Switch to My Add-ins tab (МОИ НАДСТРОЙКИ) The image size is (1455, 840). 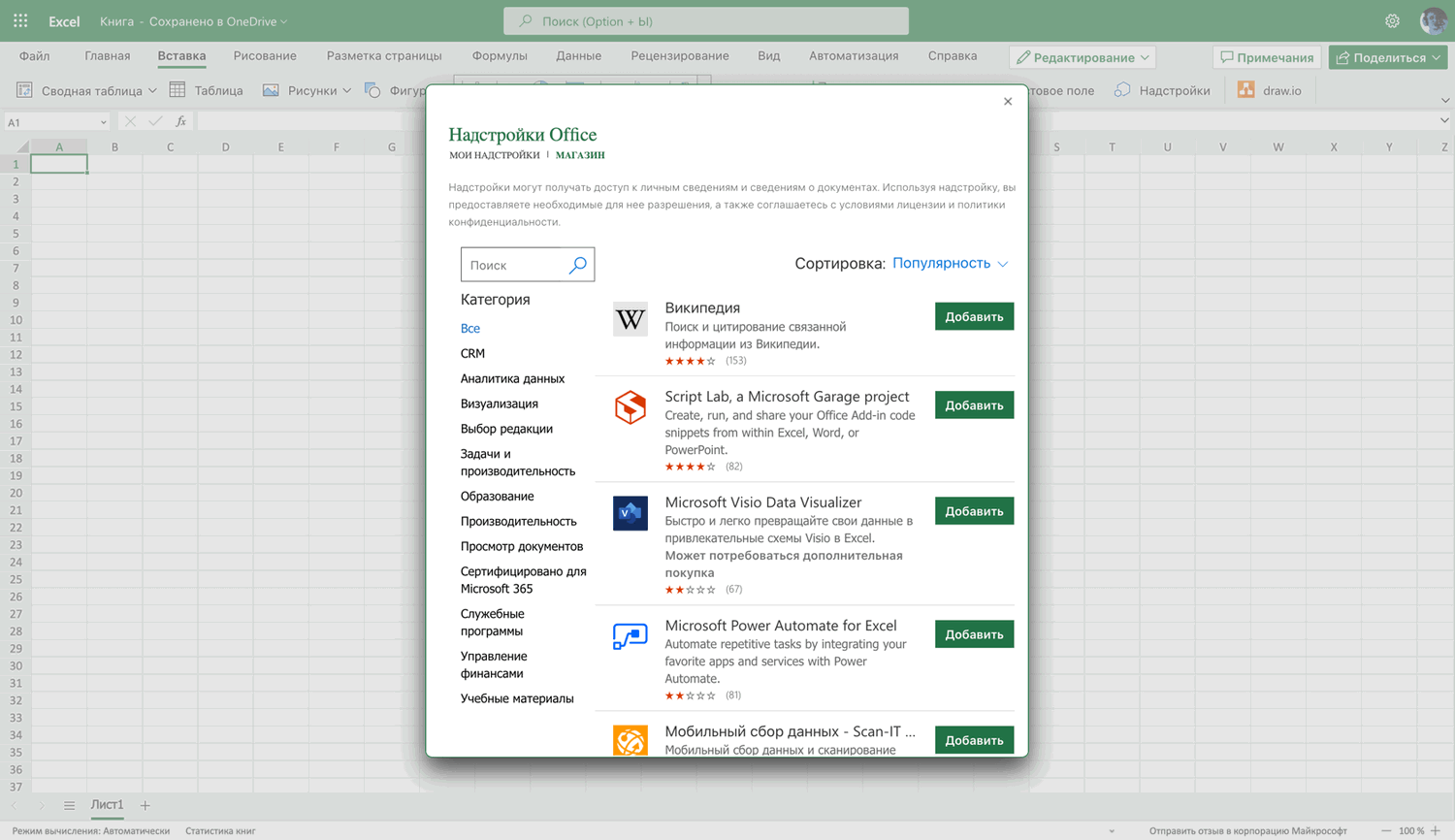(x=494, y=155)
